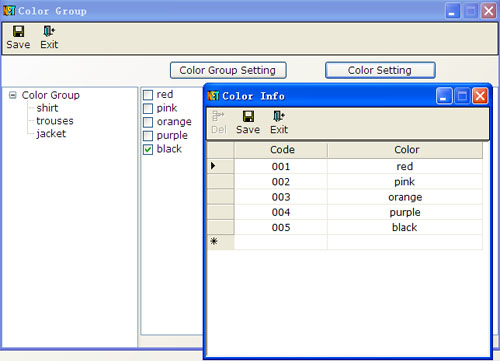Click the Color column header

(x=405, y=150)
